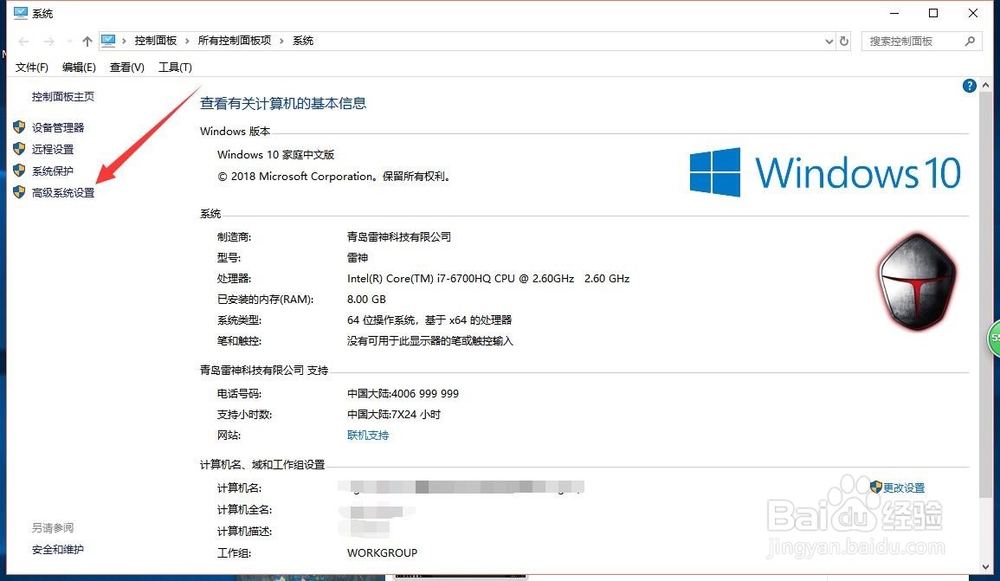Click the System window title icon
This screenshot has width=1000, height=581.
20,13
